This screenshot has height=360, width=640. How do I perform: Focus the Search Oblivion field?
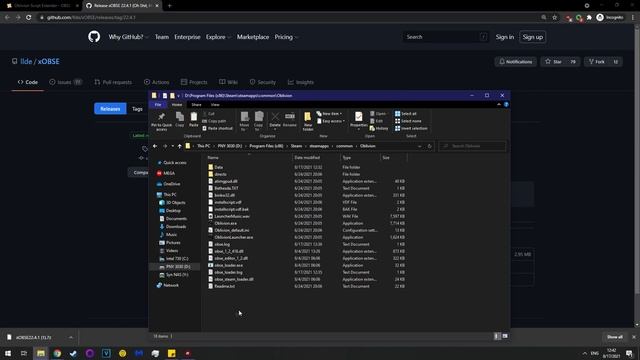click(x=472, y=146)
